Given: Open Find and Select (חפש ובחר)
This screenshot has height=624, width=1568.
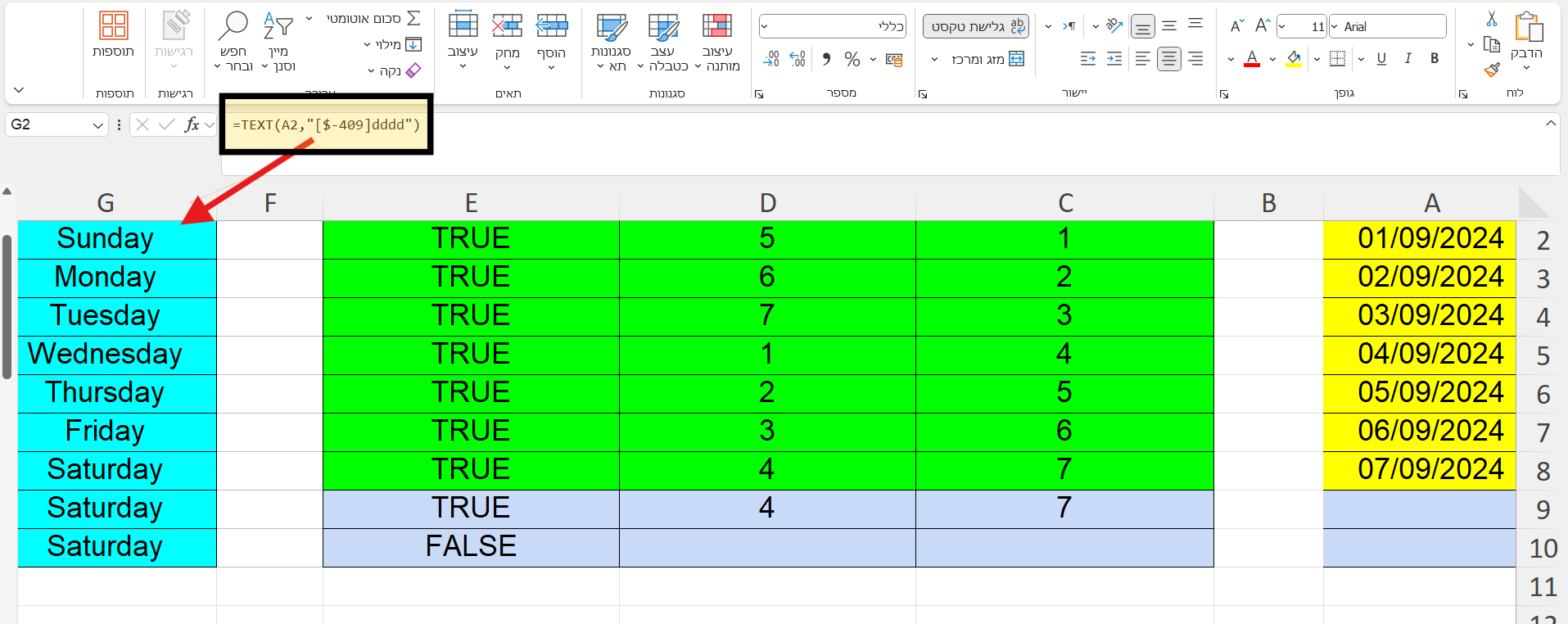Looking at the screenshot, I should [233, 41].
